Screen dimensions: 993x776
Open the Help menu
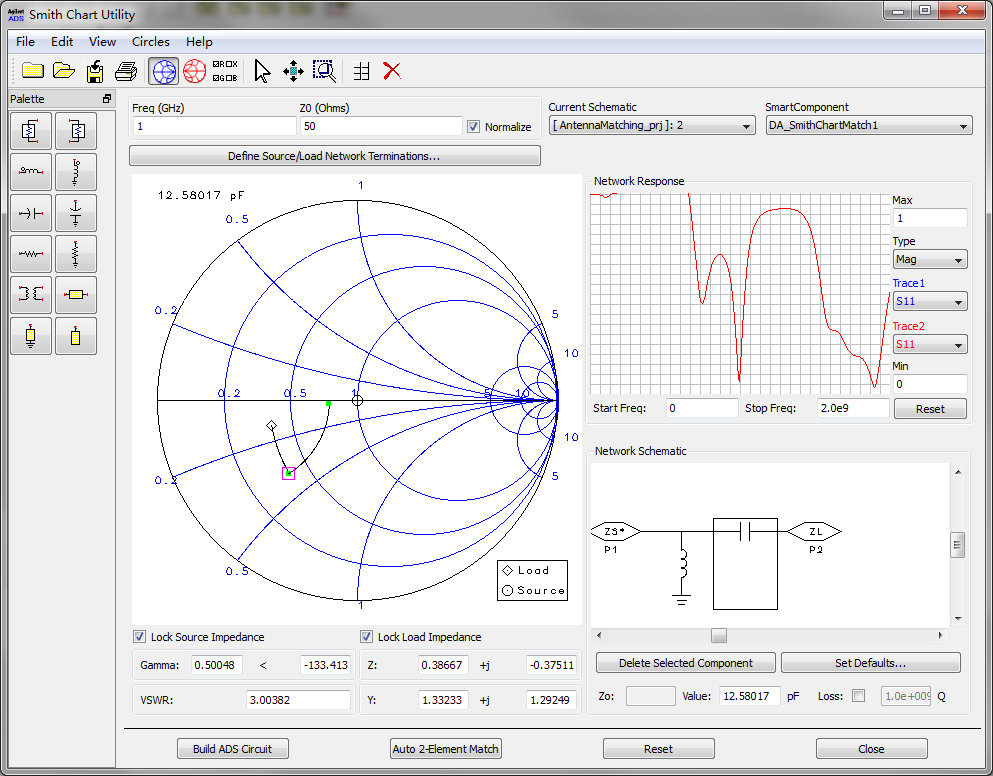pyautogui.click(x=199, y=42)
